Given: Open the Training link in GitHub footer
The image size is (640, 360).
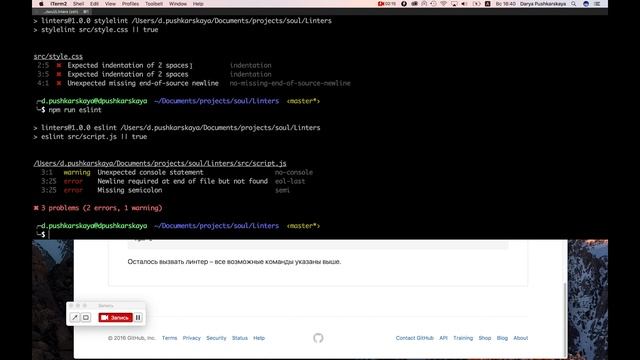Looking at the screenshot, I should click(463, 338).
